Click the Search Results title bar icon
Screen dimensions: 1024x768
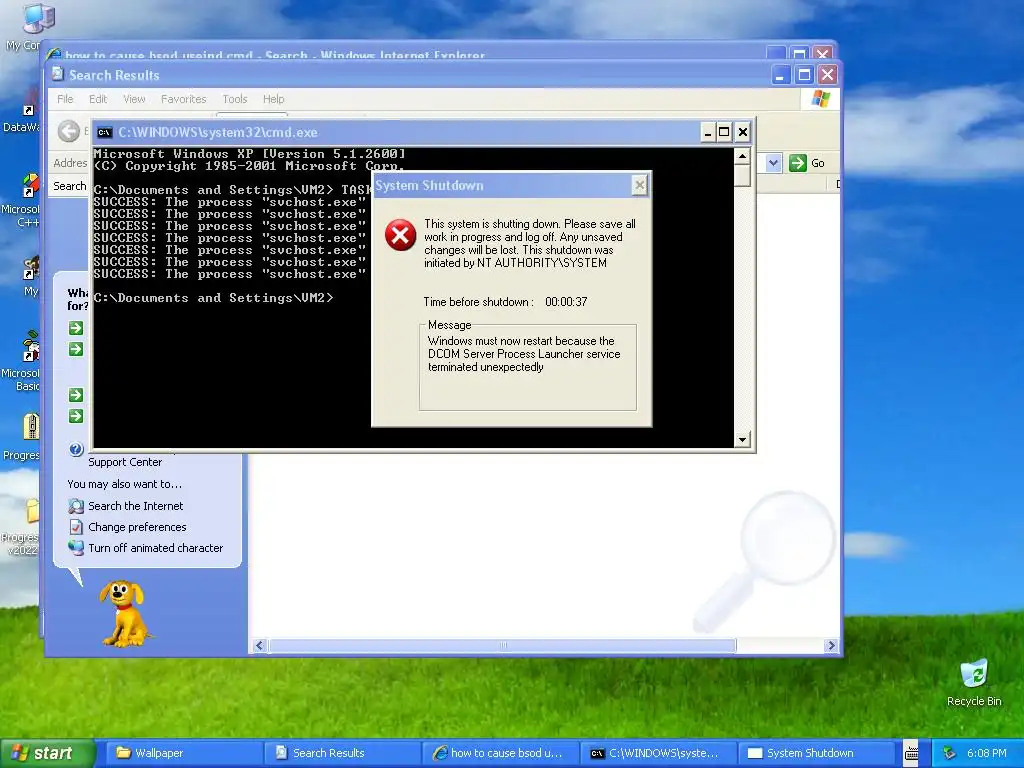(x=58, y=74)
